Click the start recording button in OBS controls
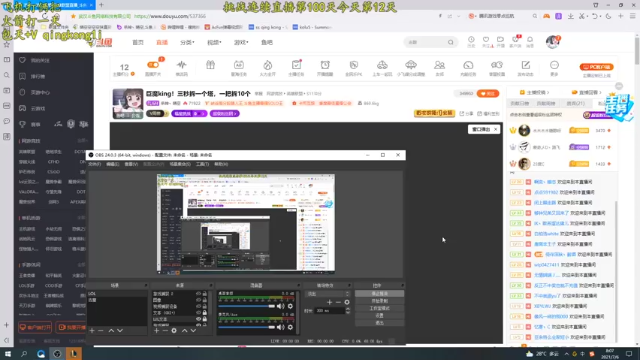Viewport: 640px width, 360px height. [x=380, y=301]
